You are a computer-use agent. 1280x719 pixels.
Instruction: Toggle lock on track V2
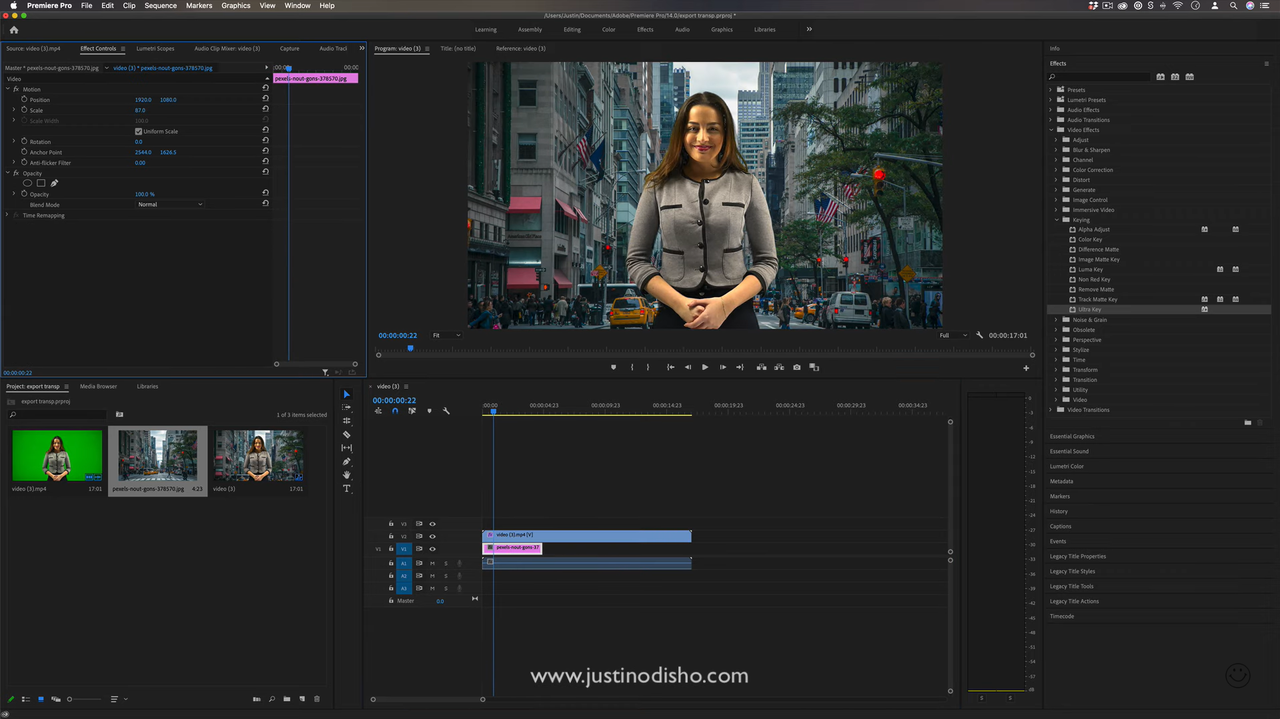pyautogui.click(x=391, y=537)
